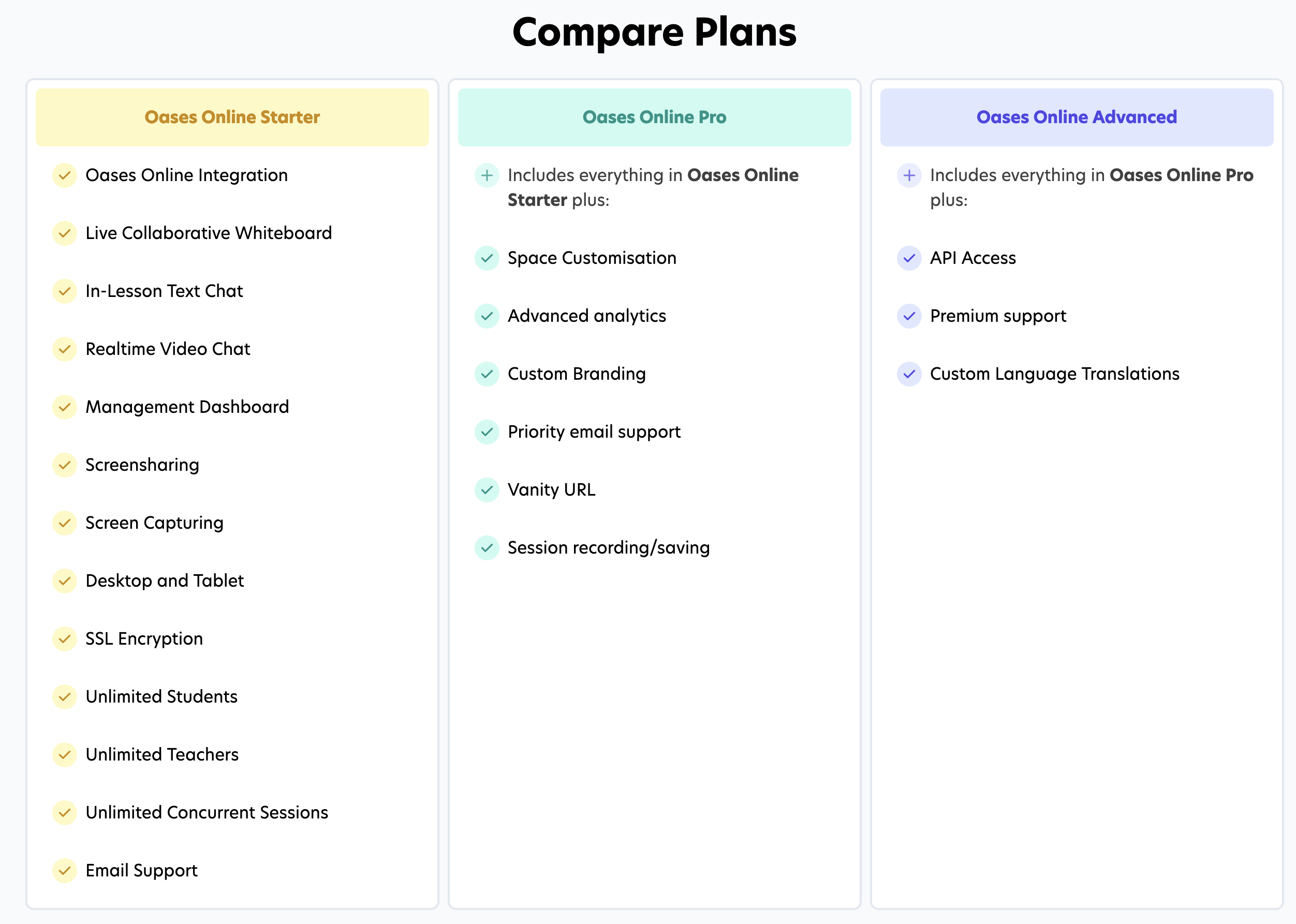Image resolution: width=1296 pixels, height=924 pixels.
Task: Click the checkmark beside SSL Encryption
Action: (64, 639)
